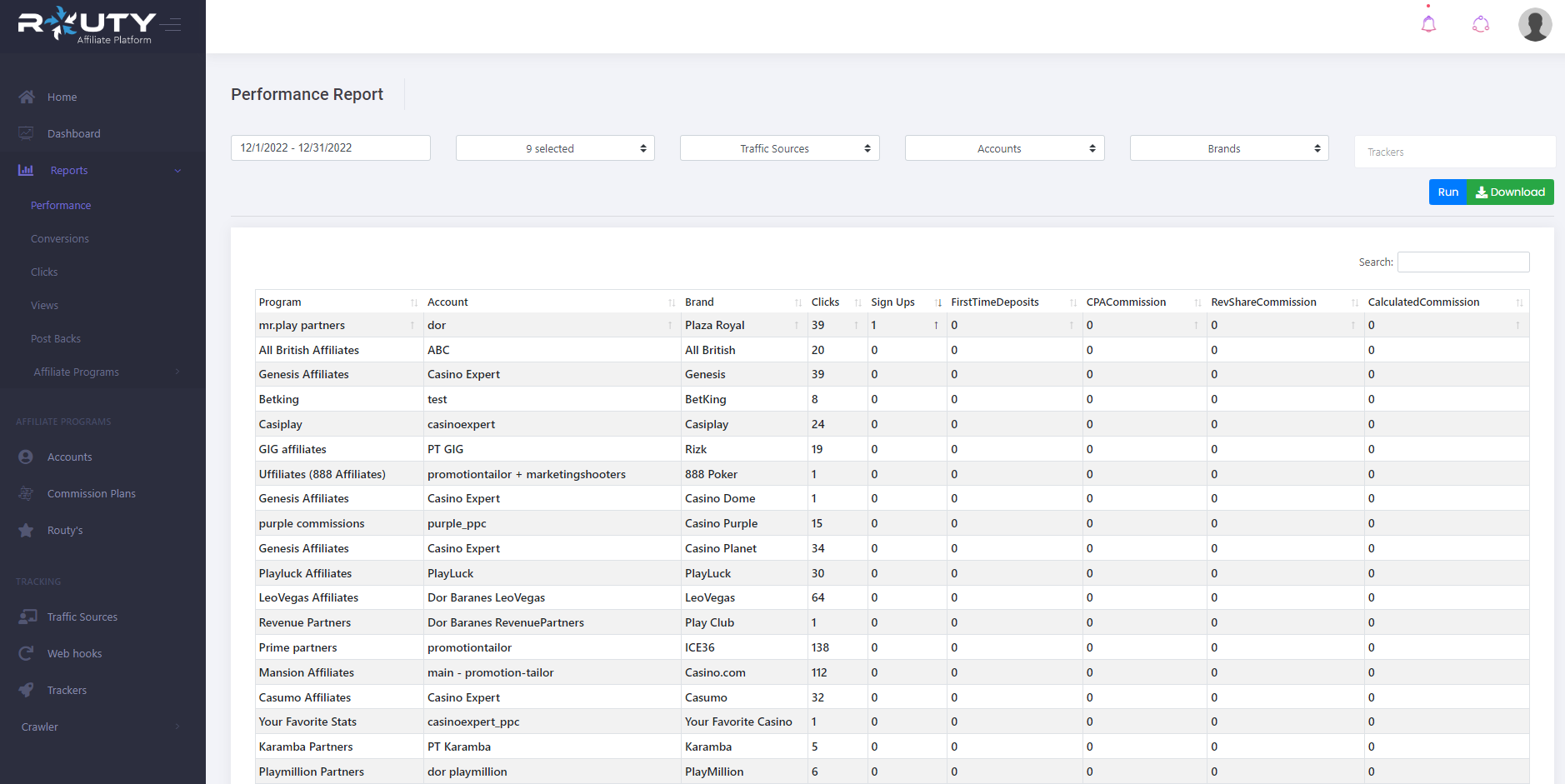Click the Web hooks refresh icon
The width and height of the screenshot is (1565, 784).
27,653
